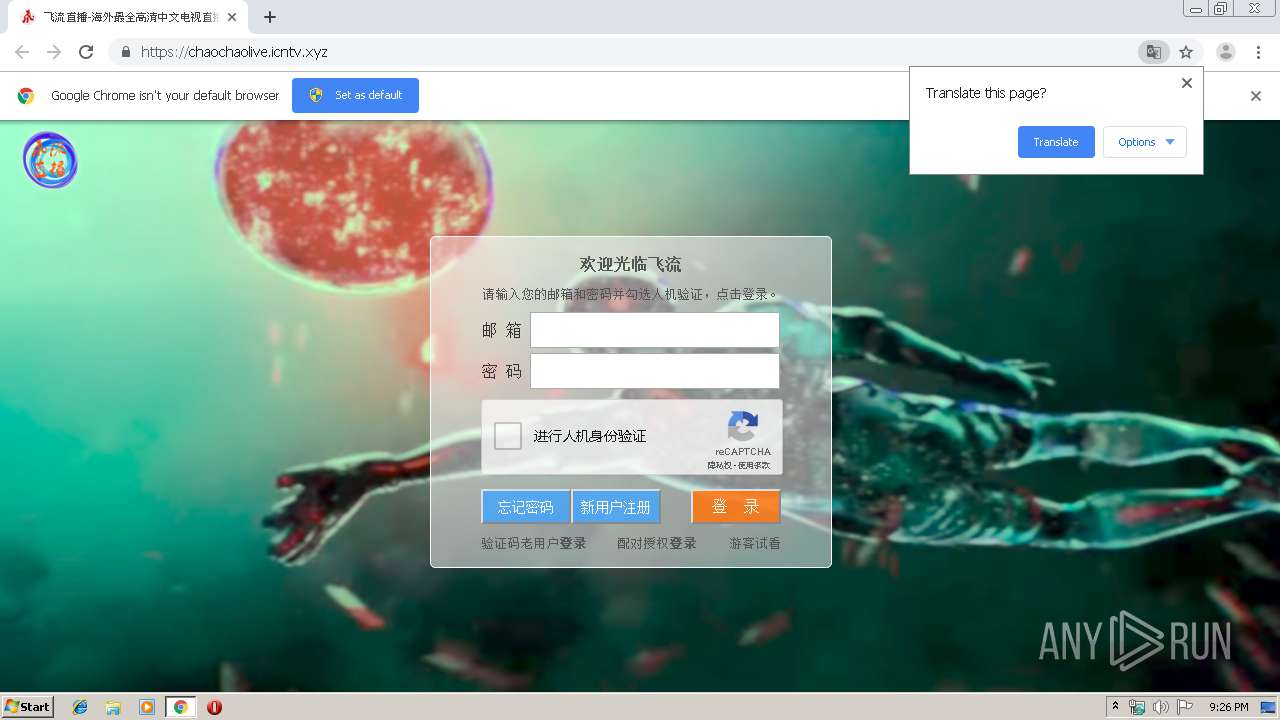Click the browser forward arrow
The height and width of the screenshot is (720, 1280).
[54, 52]
